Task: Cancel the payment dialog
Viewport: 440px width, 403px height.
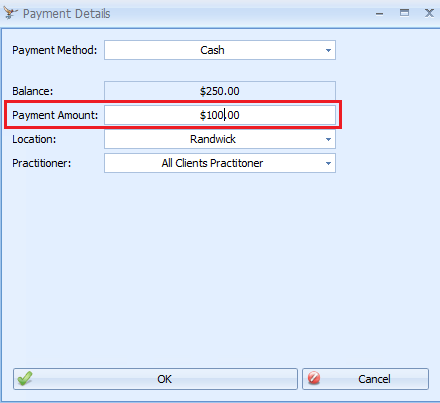Action: pos(365,379)
